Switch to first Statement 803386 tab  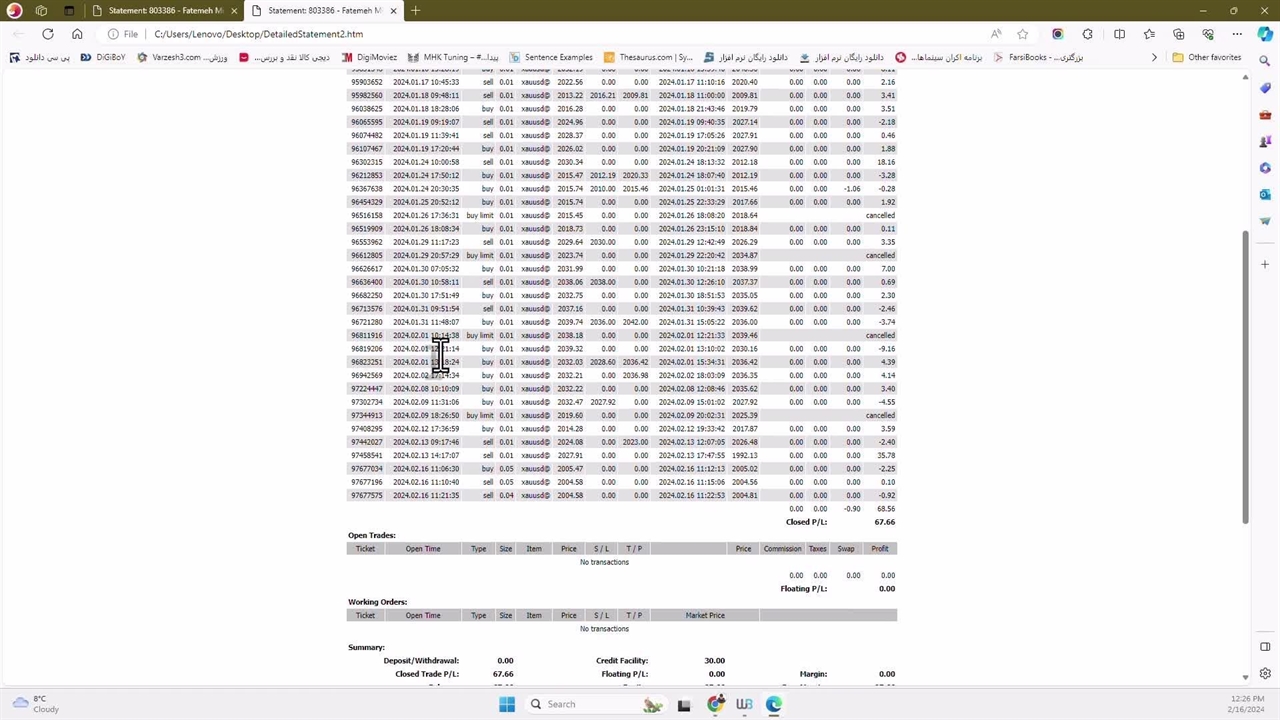click(165, 11)
